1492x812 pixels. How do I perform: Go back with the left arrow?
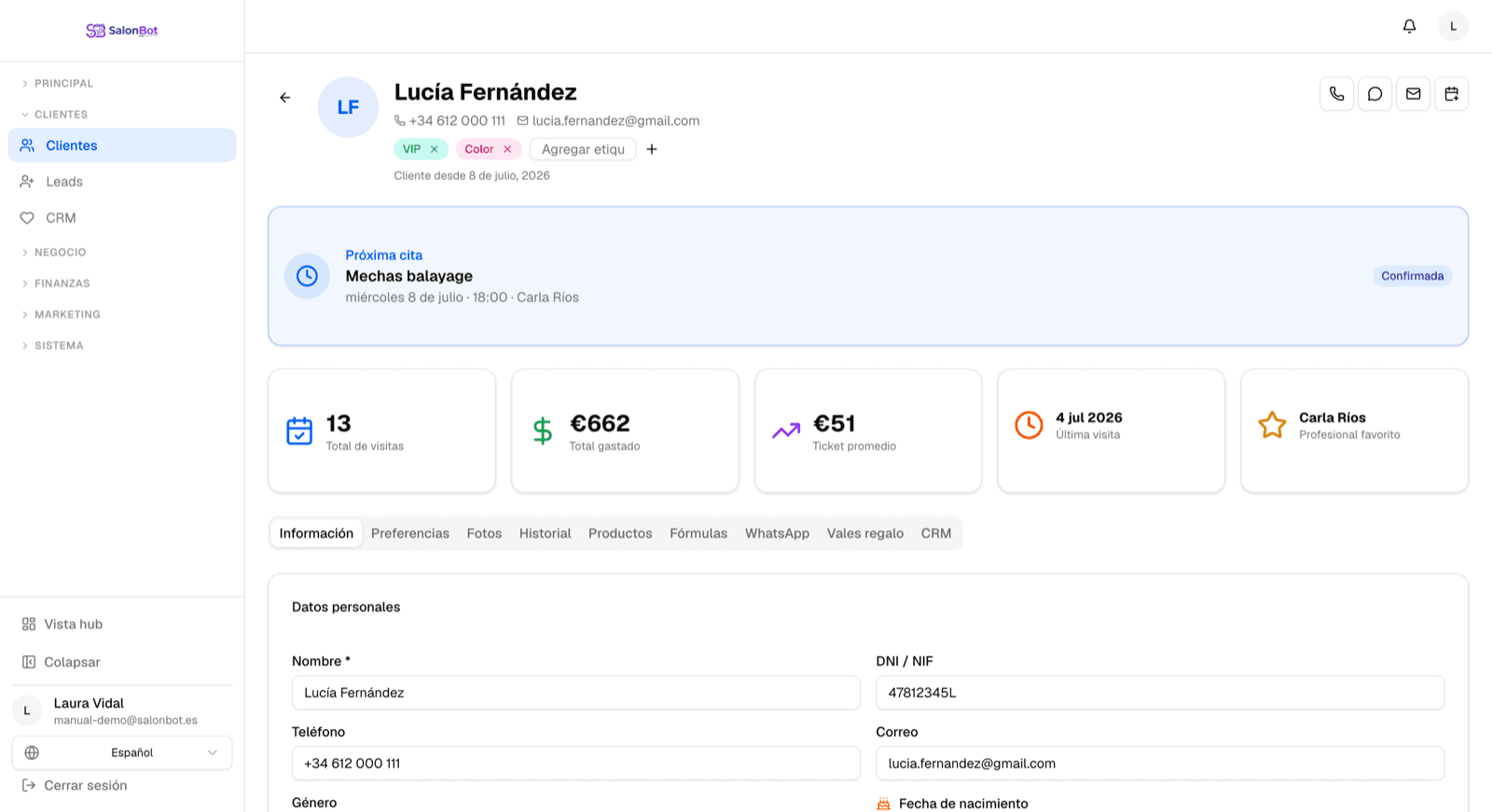point(285,97)
